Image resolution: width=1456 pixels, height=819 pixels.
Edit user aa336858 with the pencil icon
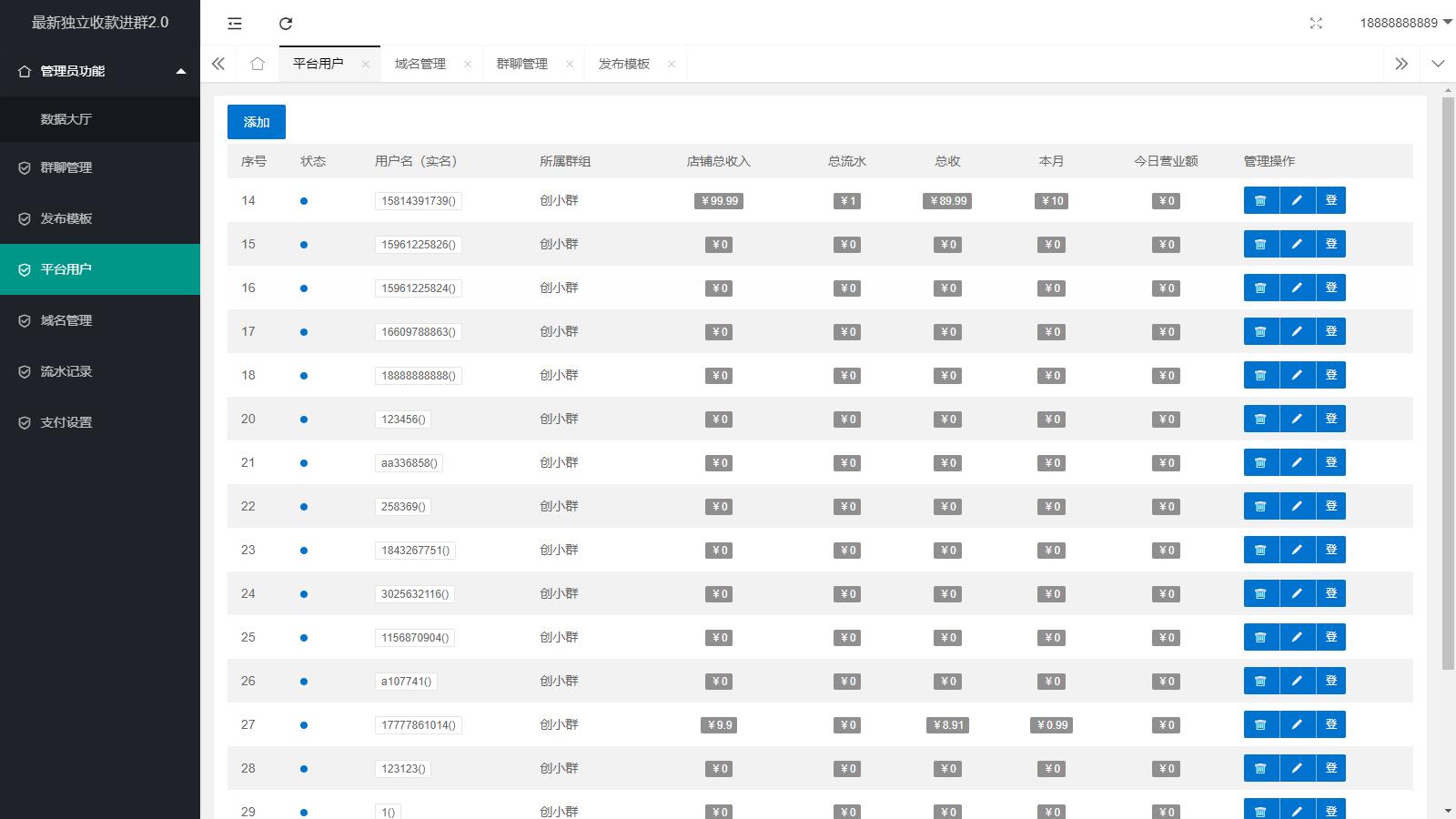tap(1297, 462)
